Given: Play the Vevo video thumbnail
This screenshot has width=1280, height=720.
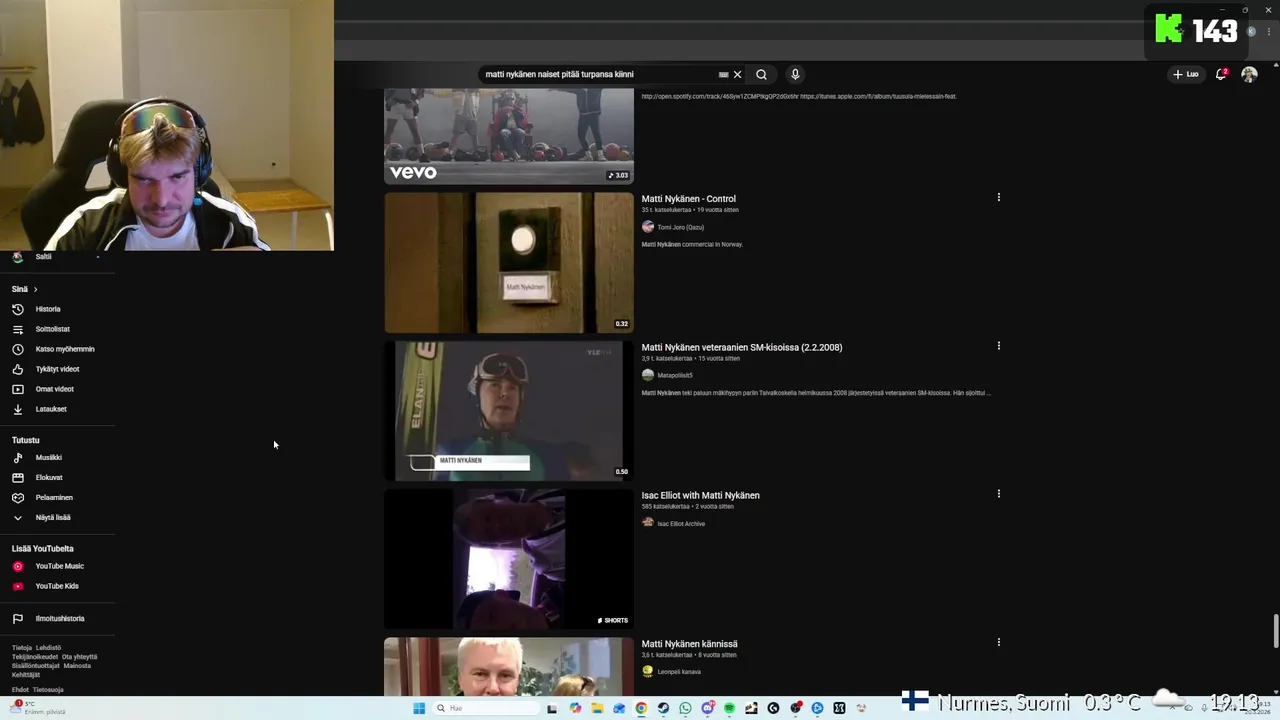Looking at the screenshot, I should click(x=509, y=136).
